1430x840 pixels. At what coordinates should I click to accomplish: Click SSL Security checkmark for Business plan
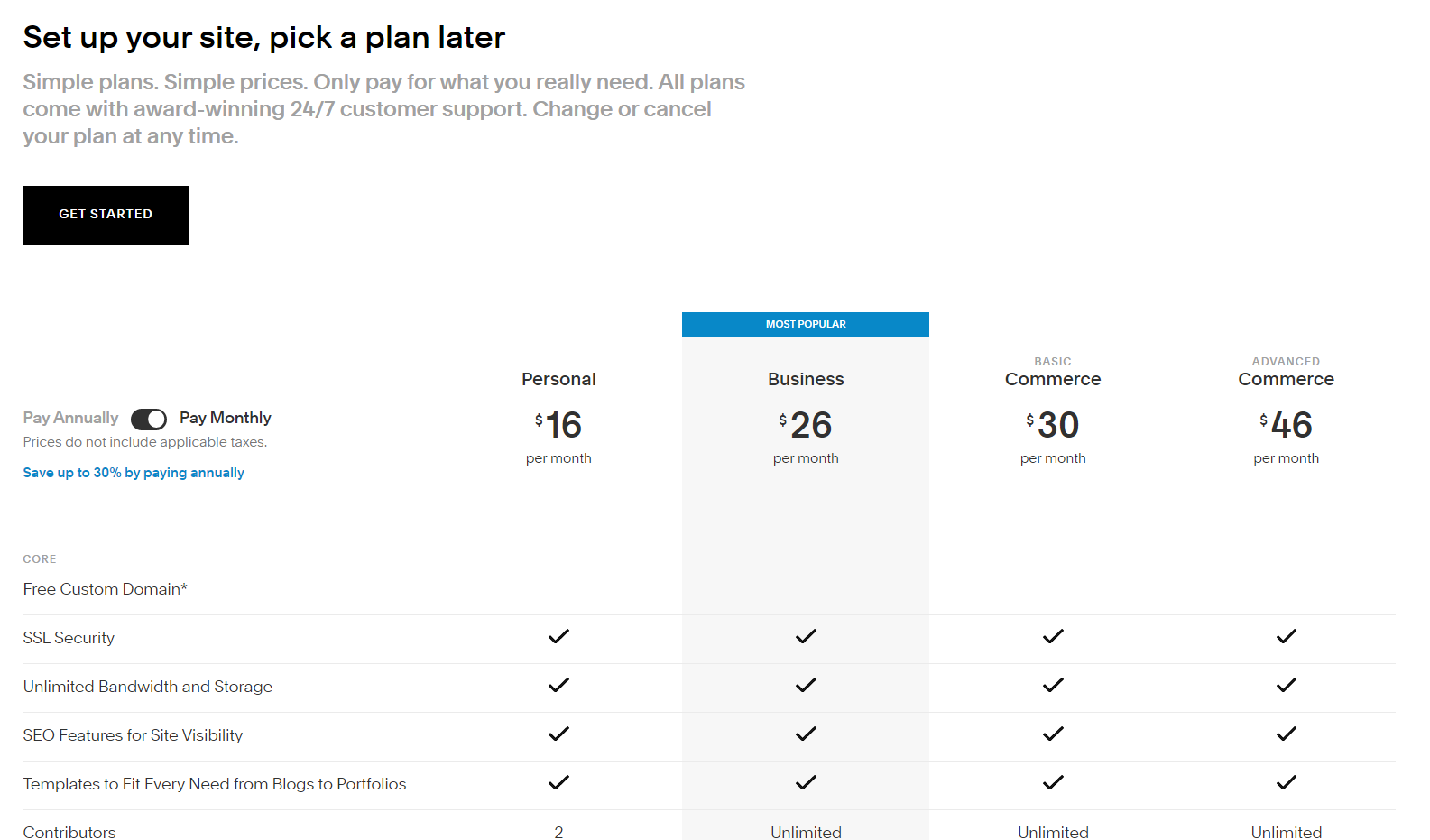click(806, 637)
